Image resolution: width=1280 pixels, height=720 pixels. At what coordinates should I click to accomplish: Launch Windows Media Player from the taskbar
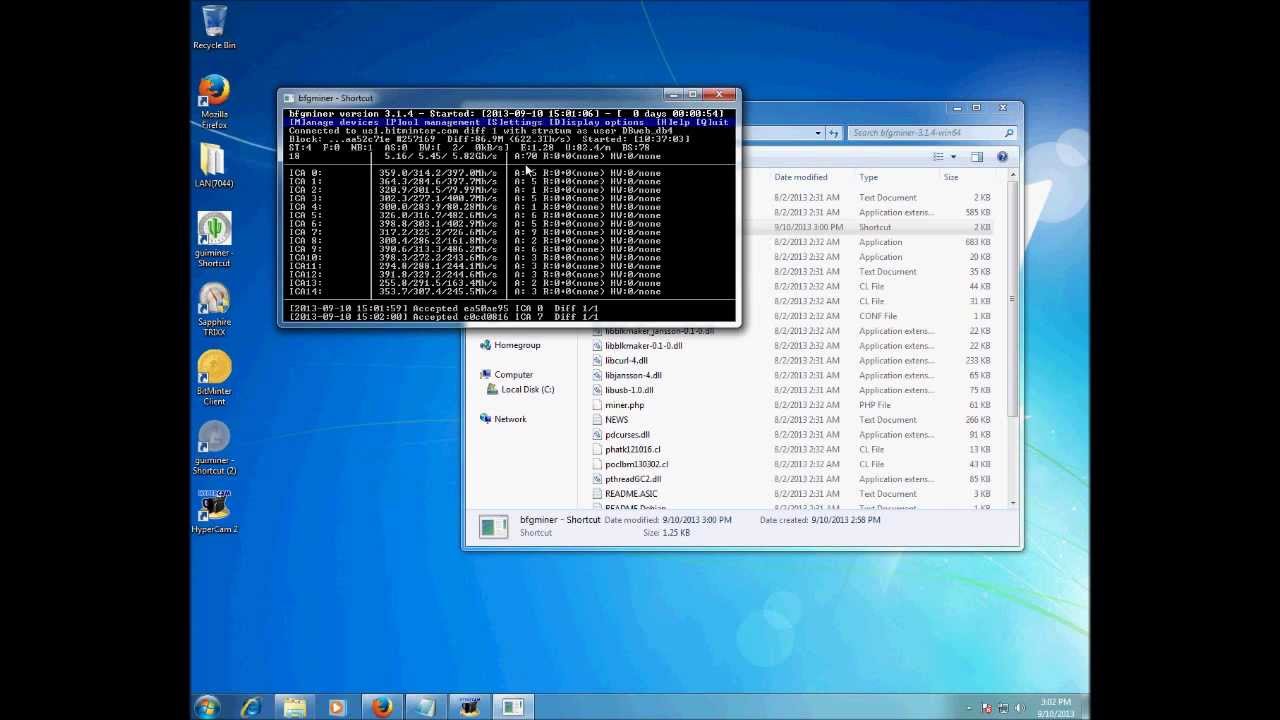click(337, 707)
